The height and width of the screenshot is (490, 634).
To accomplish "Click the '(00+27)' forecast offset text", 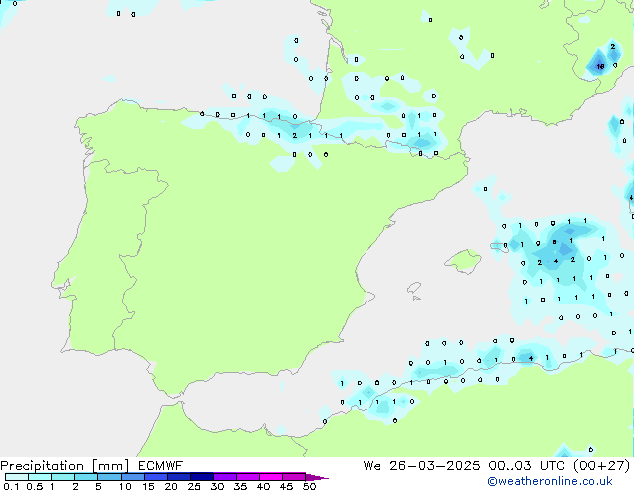I will tap(602, 466).
